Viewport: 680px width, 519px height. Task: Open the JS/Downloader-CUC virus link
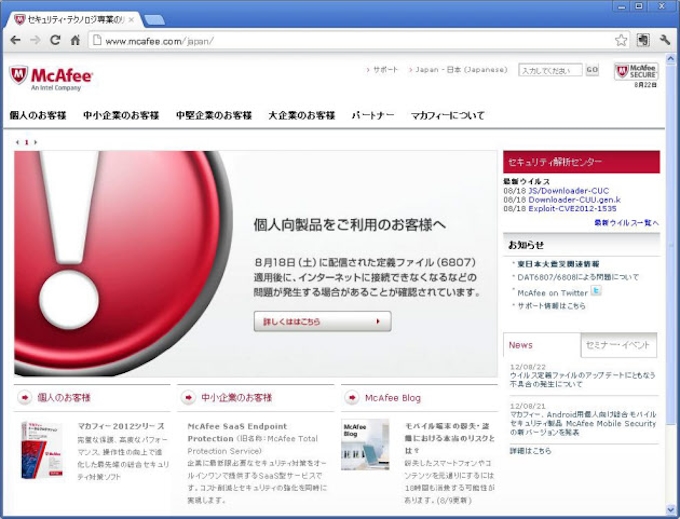[569, 190]
